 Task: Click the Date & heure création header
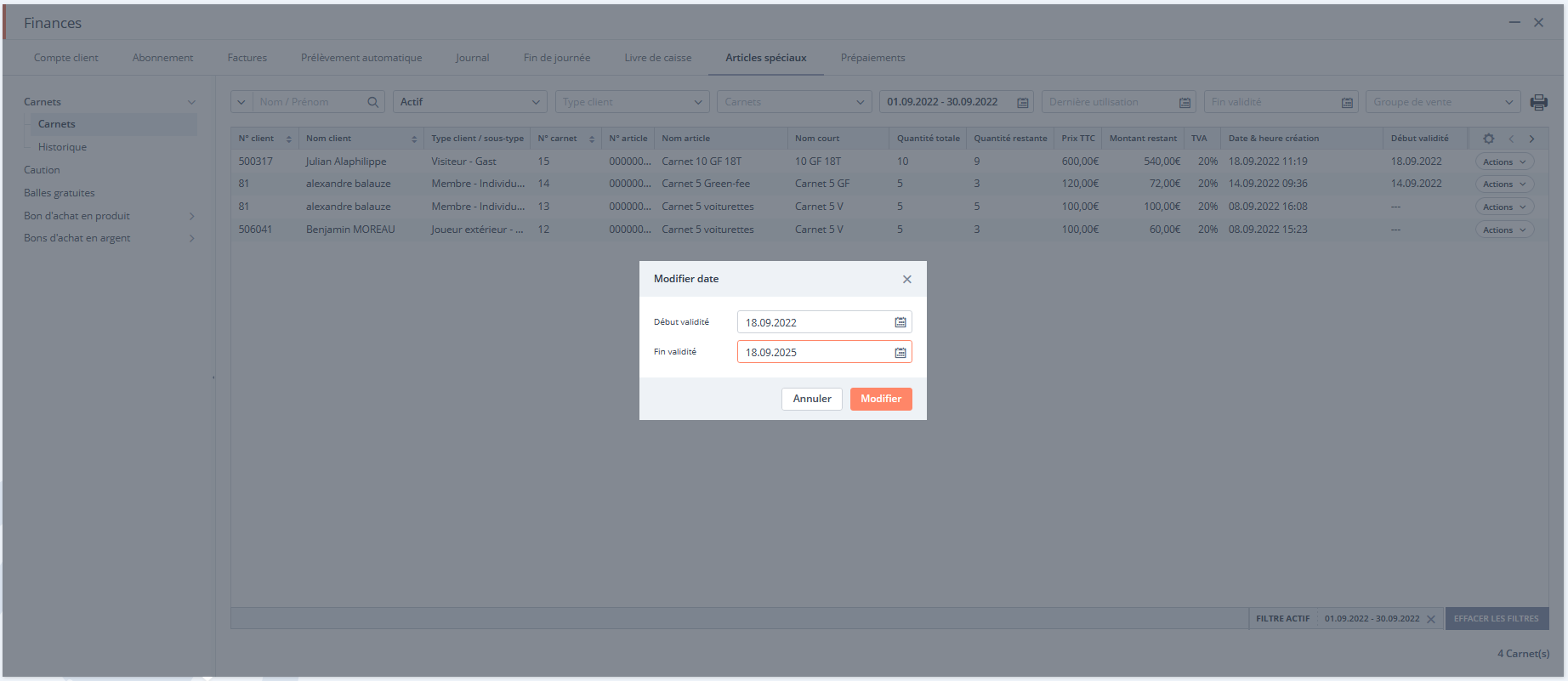[x=1274, y=139]
